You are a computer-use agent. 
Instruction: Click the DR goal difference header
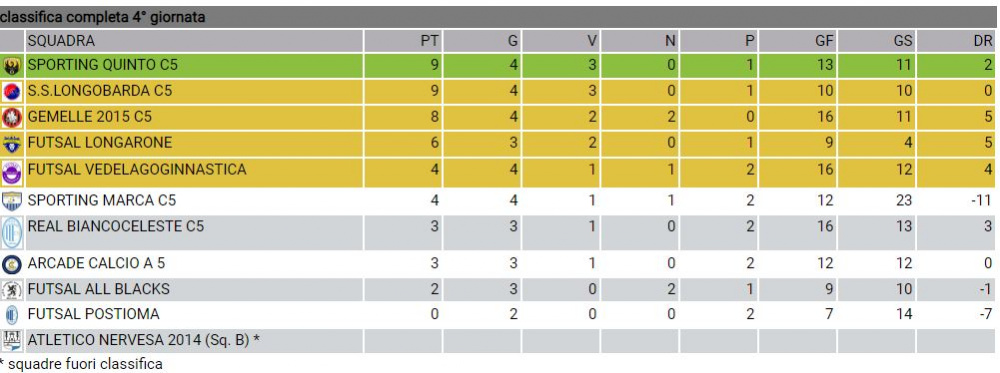[x=983, y=41]
